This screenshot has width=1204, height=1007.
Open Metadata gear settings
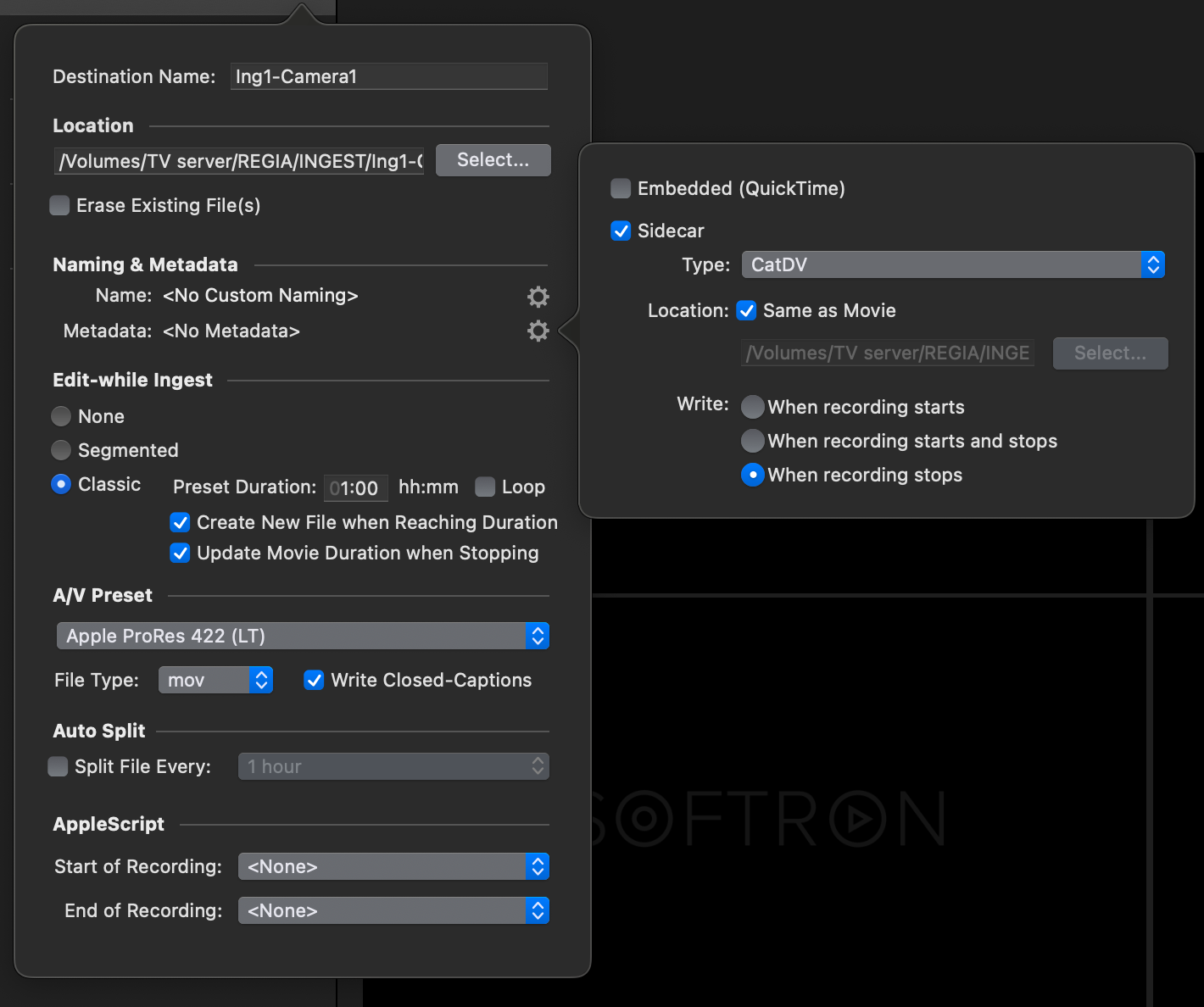click(538, 331)
